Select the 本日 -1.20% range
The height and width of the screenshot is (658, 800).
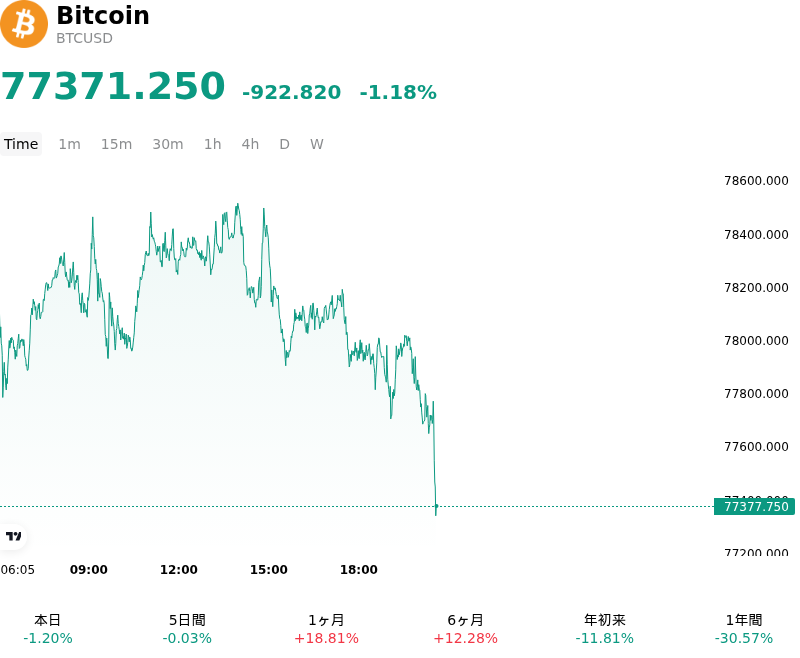(x=48, y=629)
